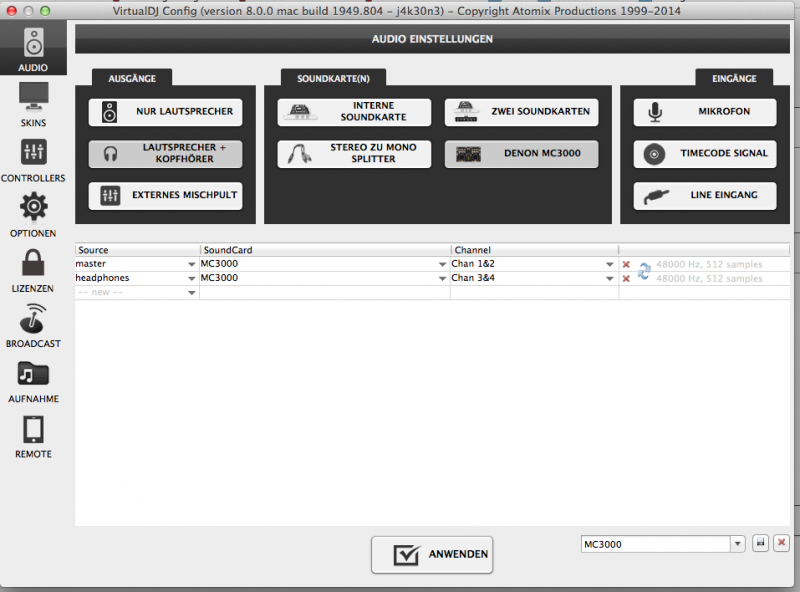
Task: Choose Interne Soundkarte option
Action: click(354, 112)
